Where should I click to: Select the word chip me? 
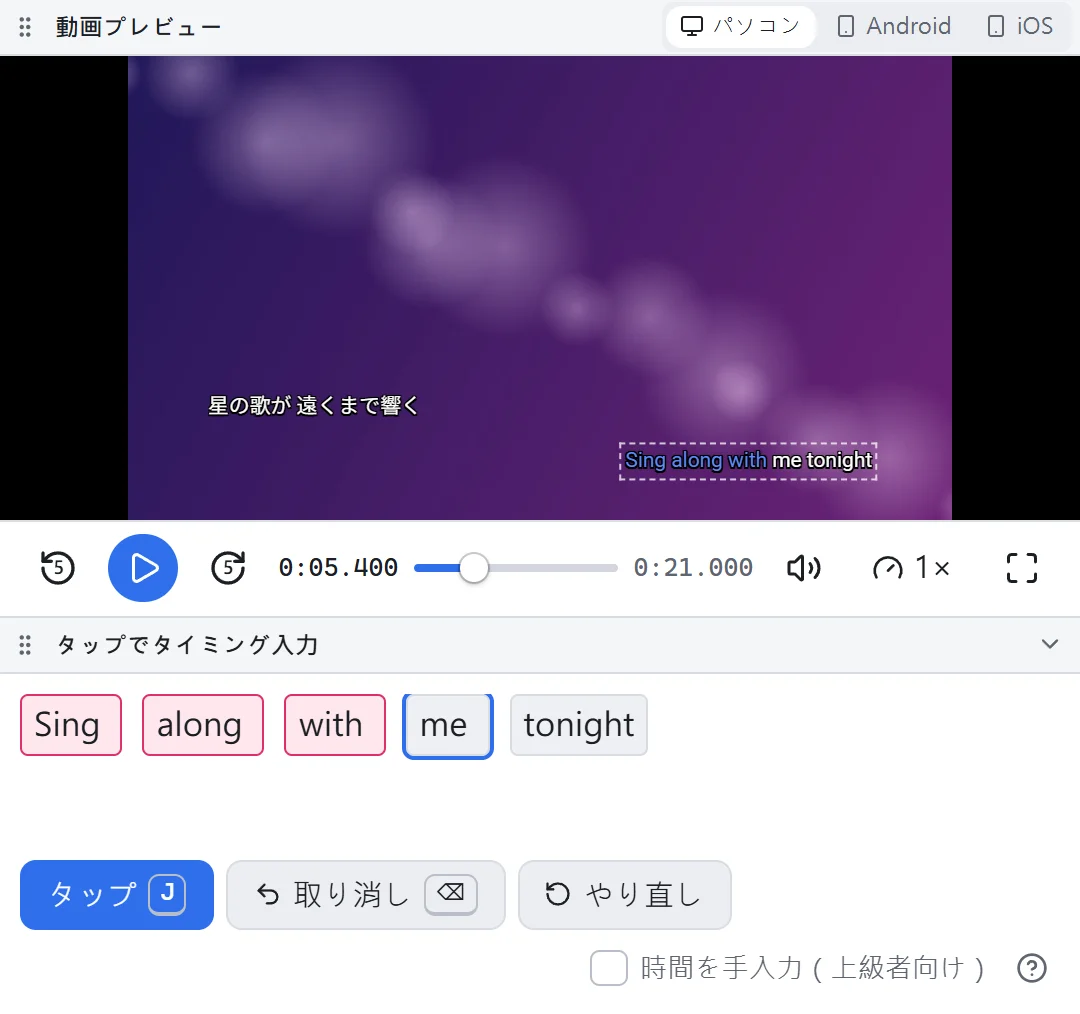coord(448,725)
